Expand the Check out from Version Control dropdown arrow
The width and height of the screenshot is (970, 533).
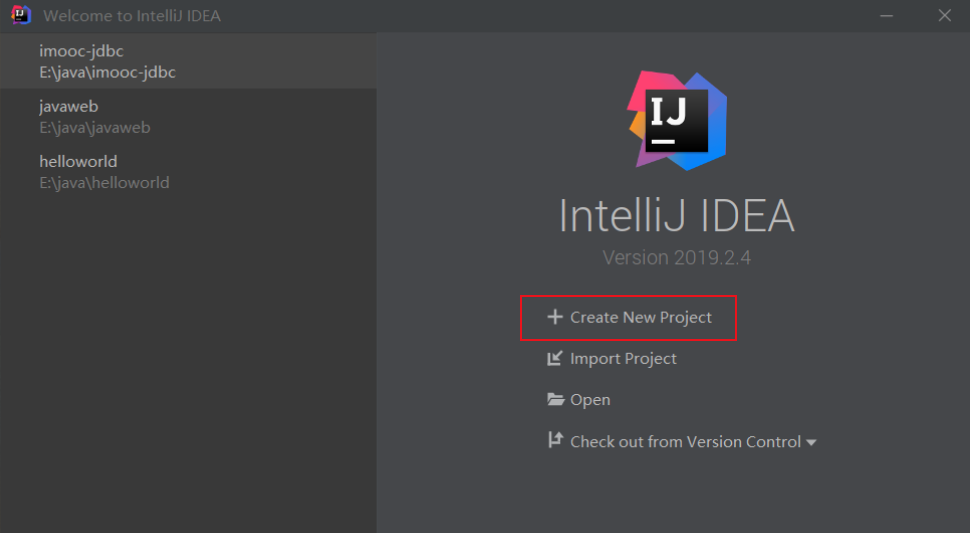811,443
